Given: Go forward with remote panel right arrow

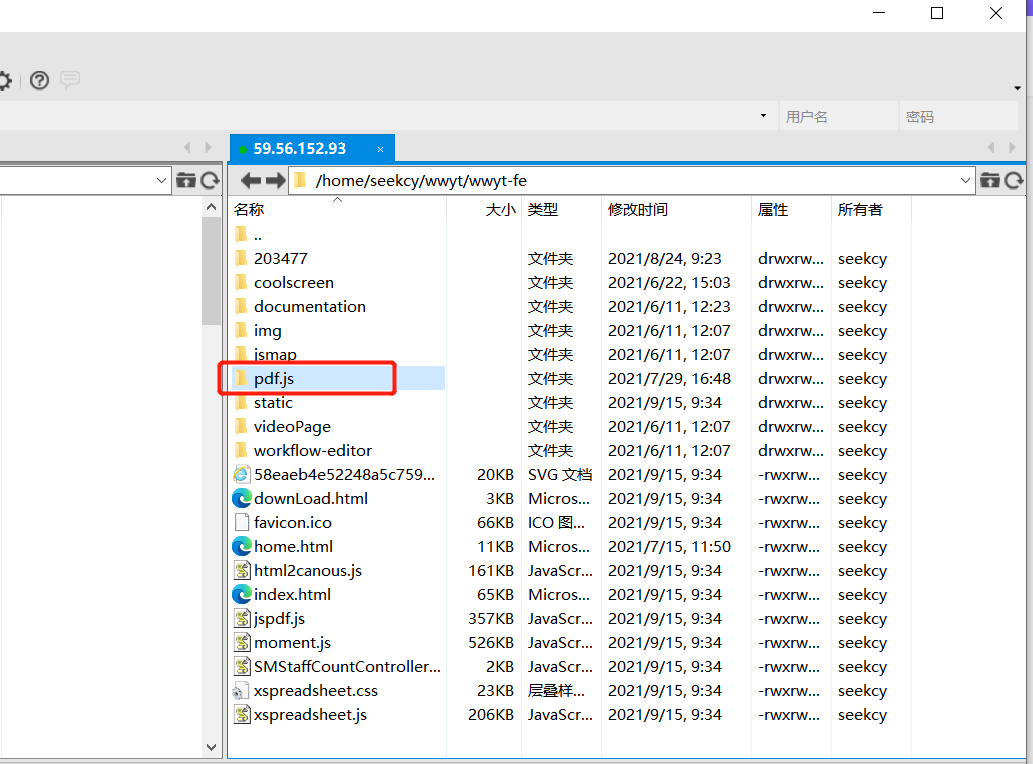Looking at the screenshot, I should 275,180.
